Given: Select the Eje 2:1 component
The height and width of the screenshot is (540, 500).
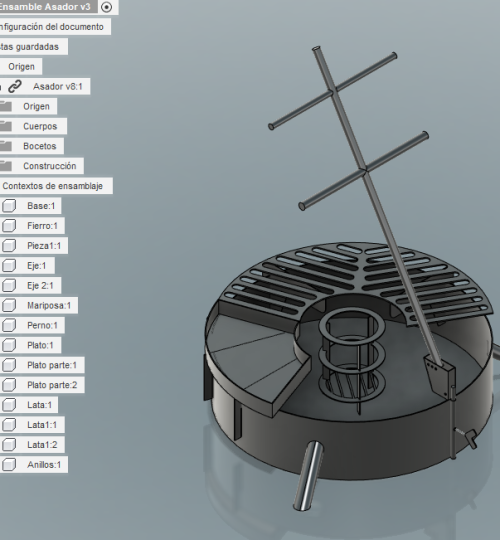Looking at the screenshot, I should [x=40, y=286].
